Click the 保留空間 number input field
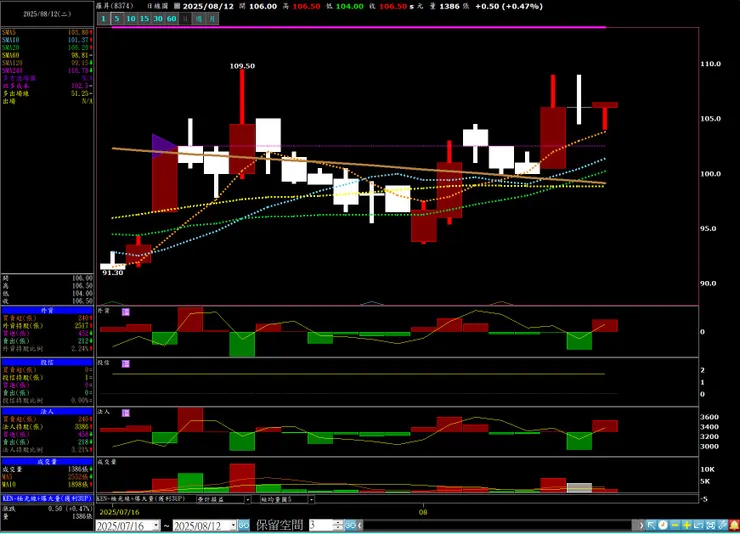Image resolution: width=740 pixels, height=534 pixels. [320, 525]
